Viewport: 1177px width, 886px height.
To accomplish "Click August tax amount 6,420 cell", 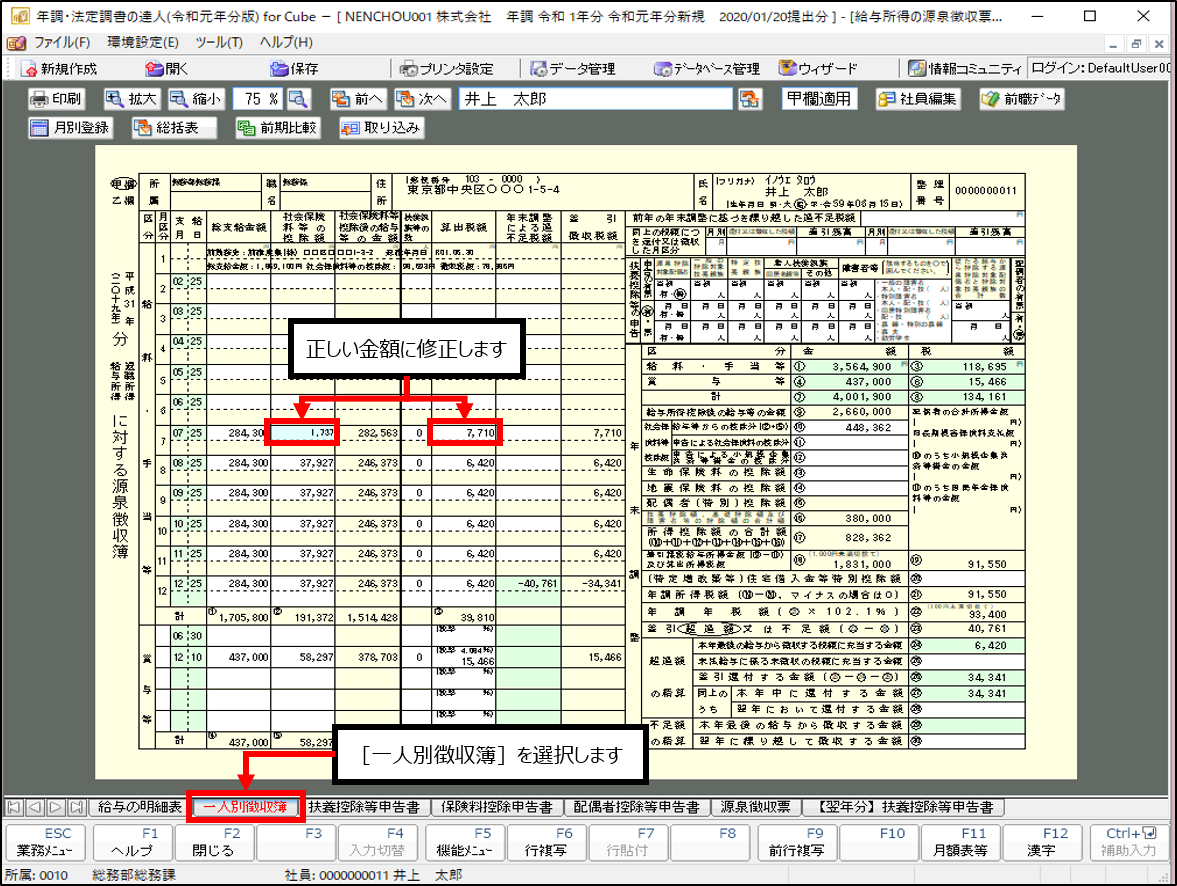I will pos(464,463).
